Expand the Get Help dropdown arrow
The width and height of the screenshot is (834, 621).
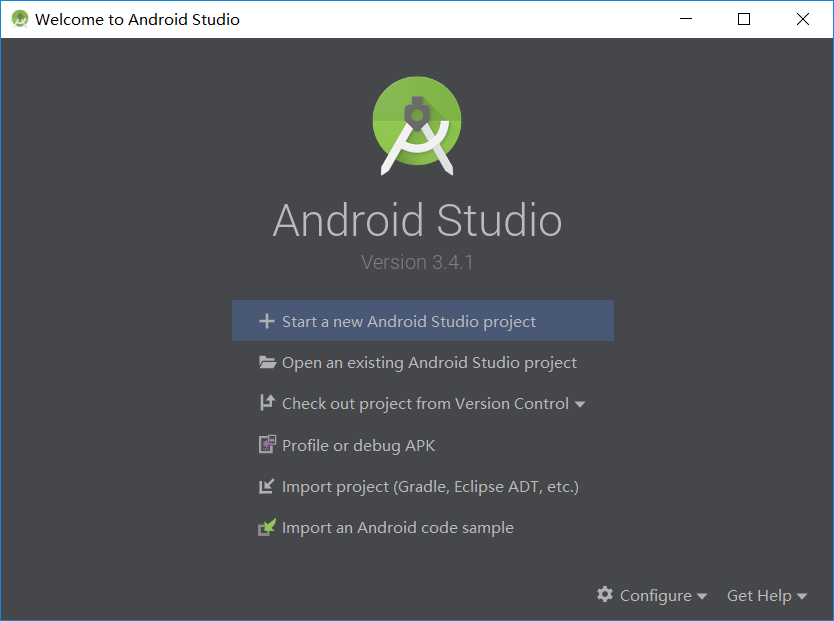point(802,597)
